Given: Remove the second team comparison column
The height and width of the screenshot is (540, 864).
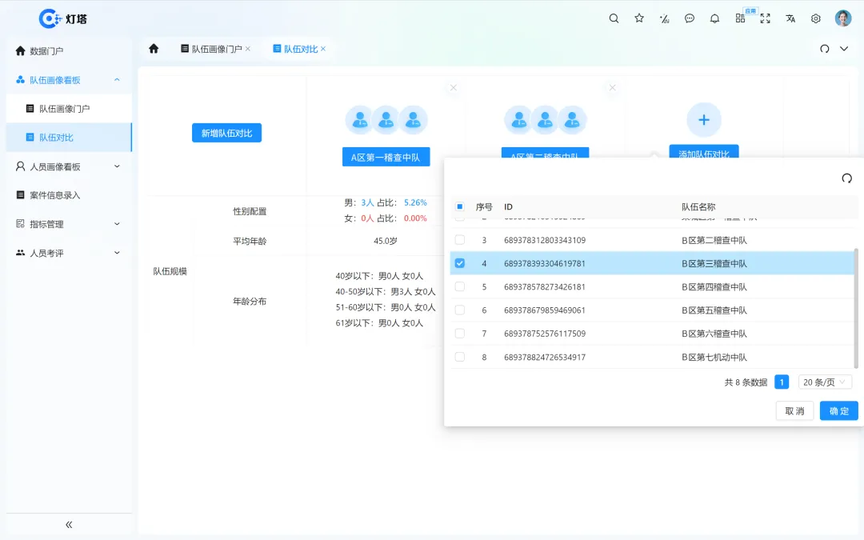Looking at the screenshot, I should 612,88.
